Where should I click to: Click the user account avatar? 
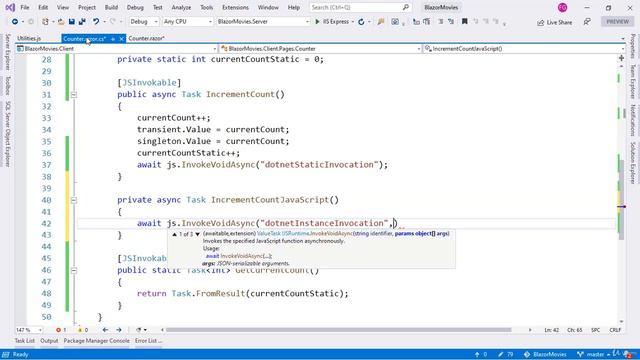click(x=562, y=7)
